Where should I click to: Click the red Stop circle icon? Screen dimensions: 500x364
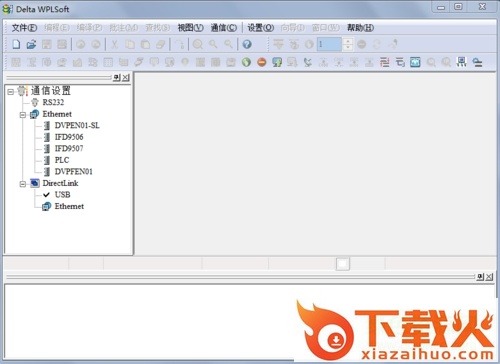click(x=262, y=62)
